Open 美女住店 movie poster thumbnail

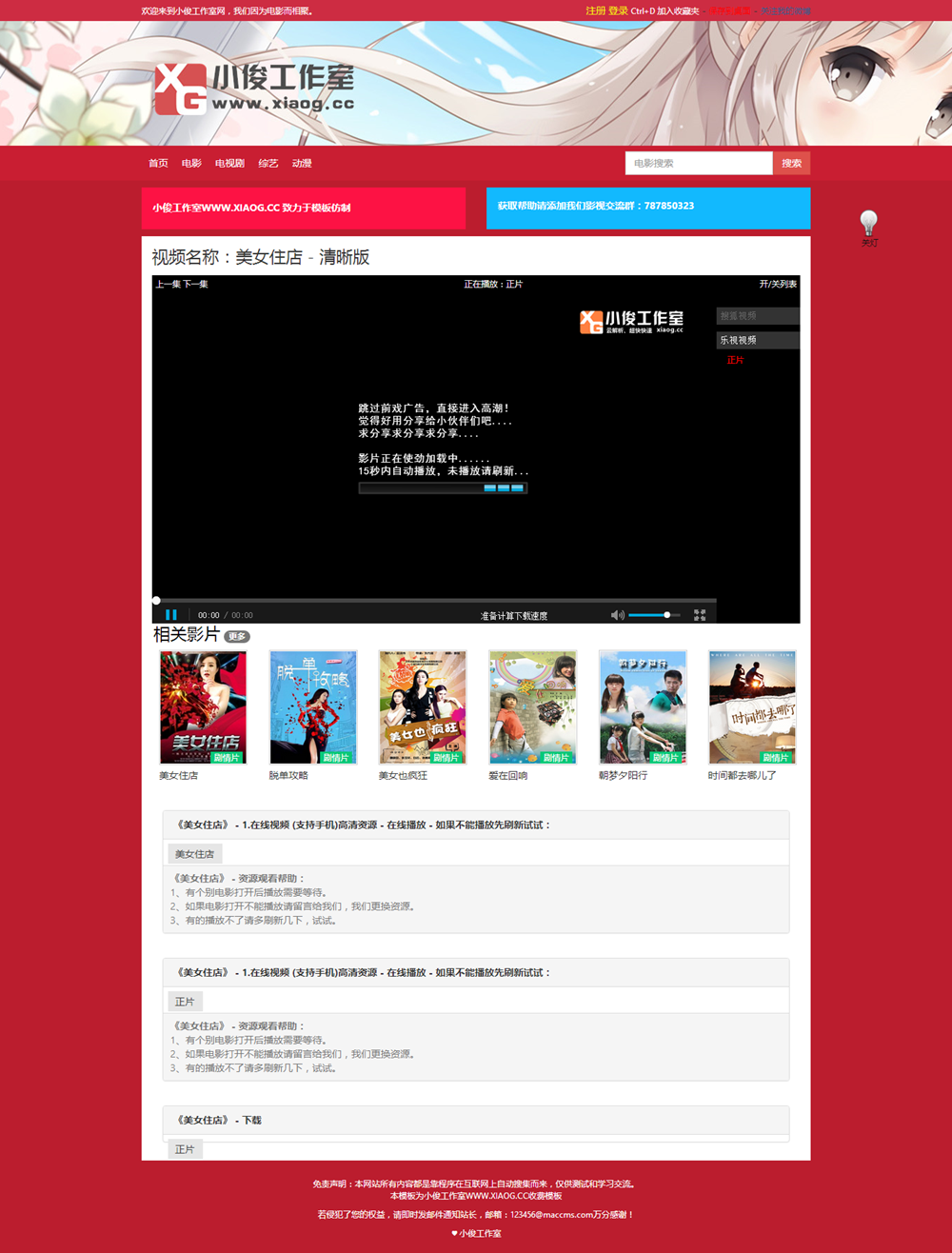[203, 707]
